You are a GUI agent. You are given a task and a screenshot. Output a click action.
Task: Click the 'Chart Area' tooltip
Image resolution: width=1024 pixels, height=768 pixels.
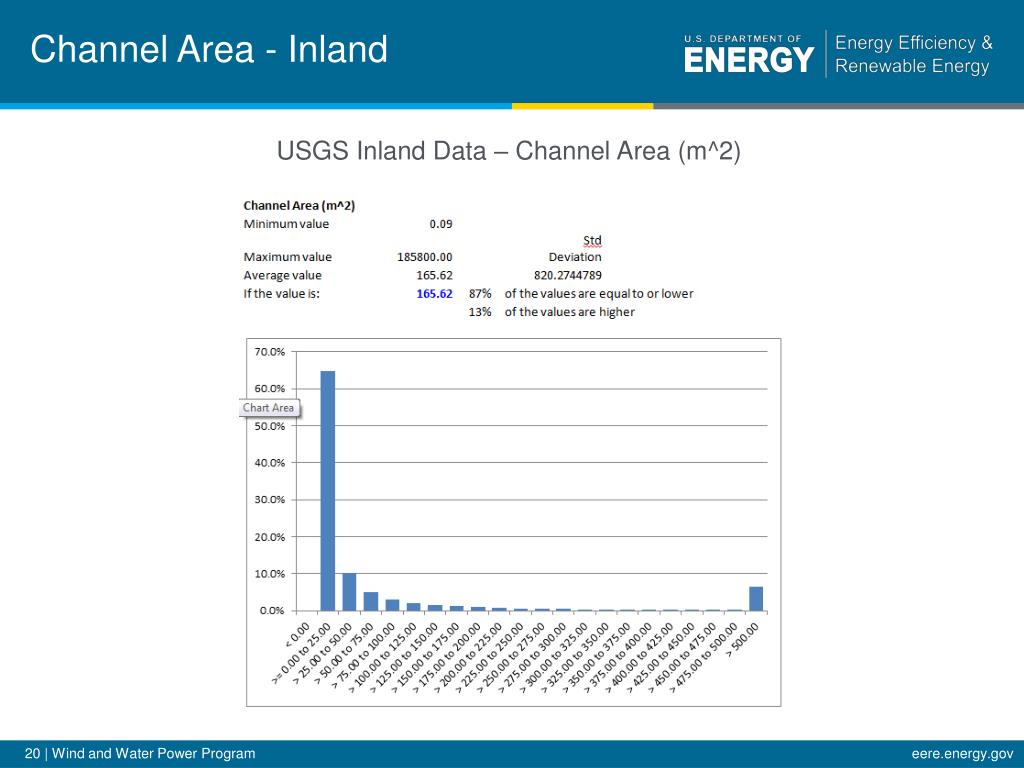(x=268, y=408)
